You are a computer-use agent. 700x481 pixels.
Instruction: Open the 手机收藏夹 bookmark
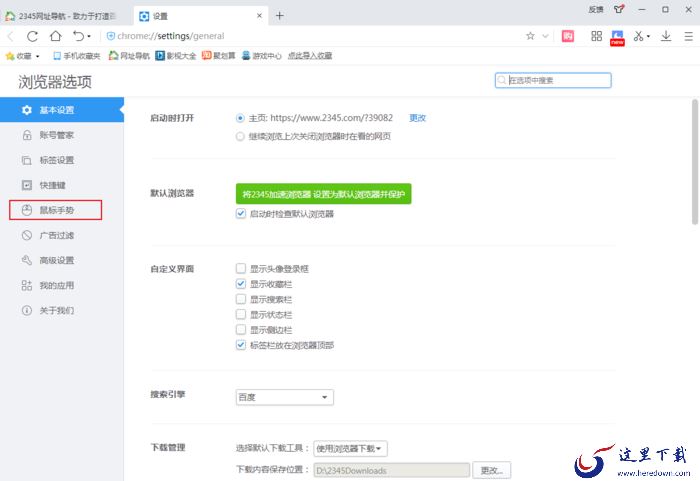[x=76, y=56]
